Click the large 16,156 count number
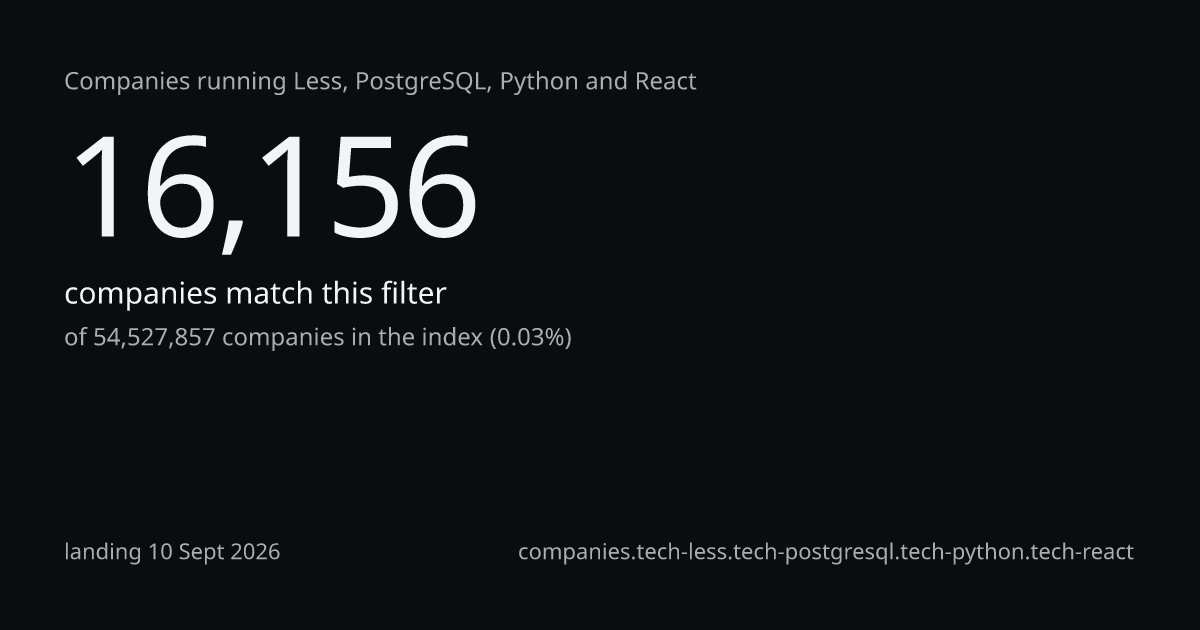Image resolution: width=1200 pixels, height=630 pixels. click(x=273, y=190)
